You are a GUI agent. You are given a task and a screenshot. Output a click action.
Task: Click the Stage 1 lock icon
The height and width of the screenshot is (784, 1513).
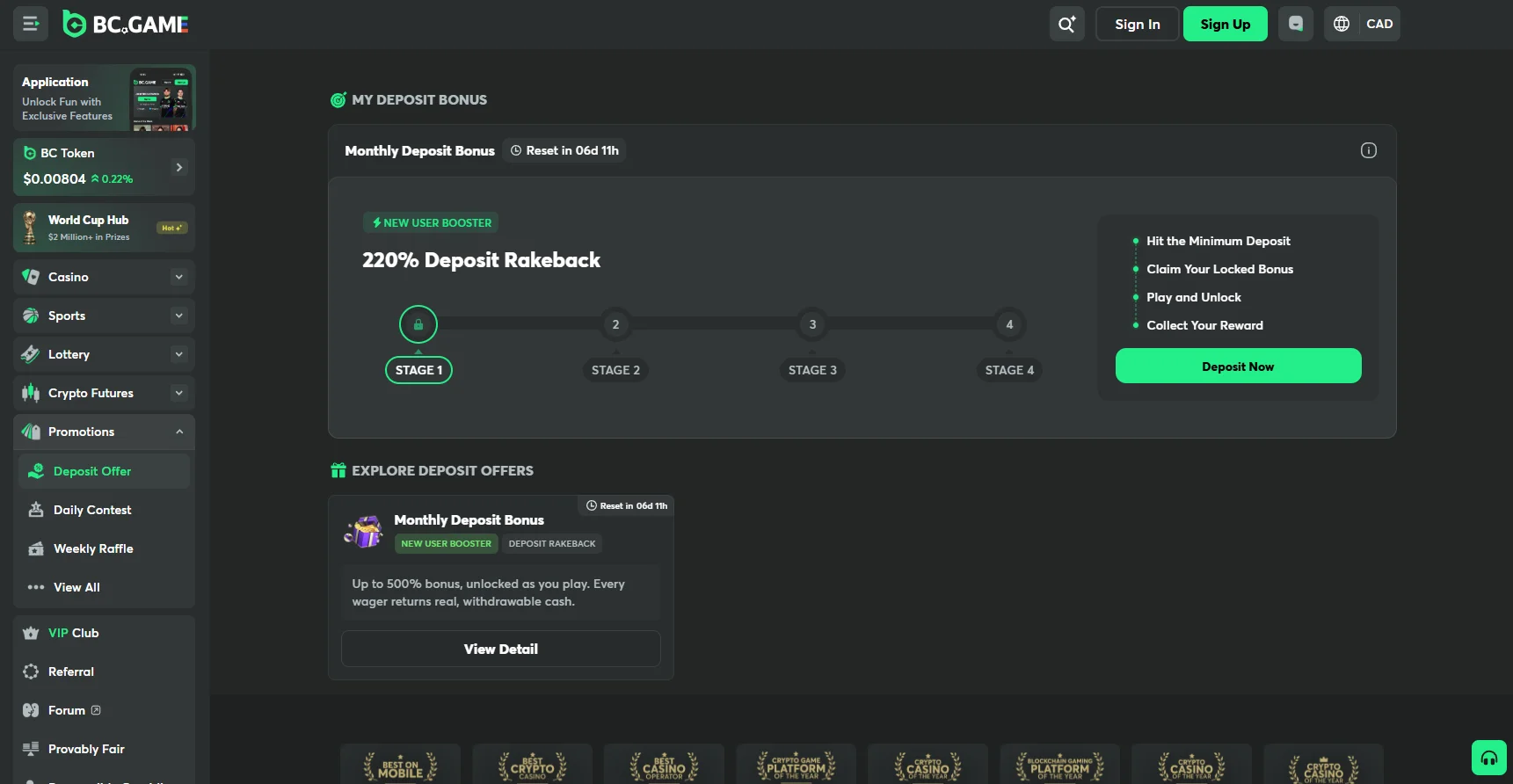(x=418, y=324)
